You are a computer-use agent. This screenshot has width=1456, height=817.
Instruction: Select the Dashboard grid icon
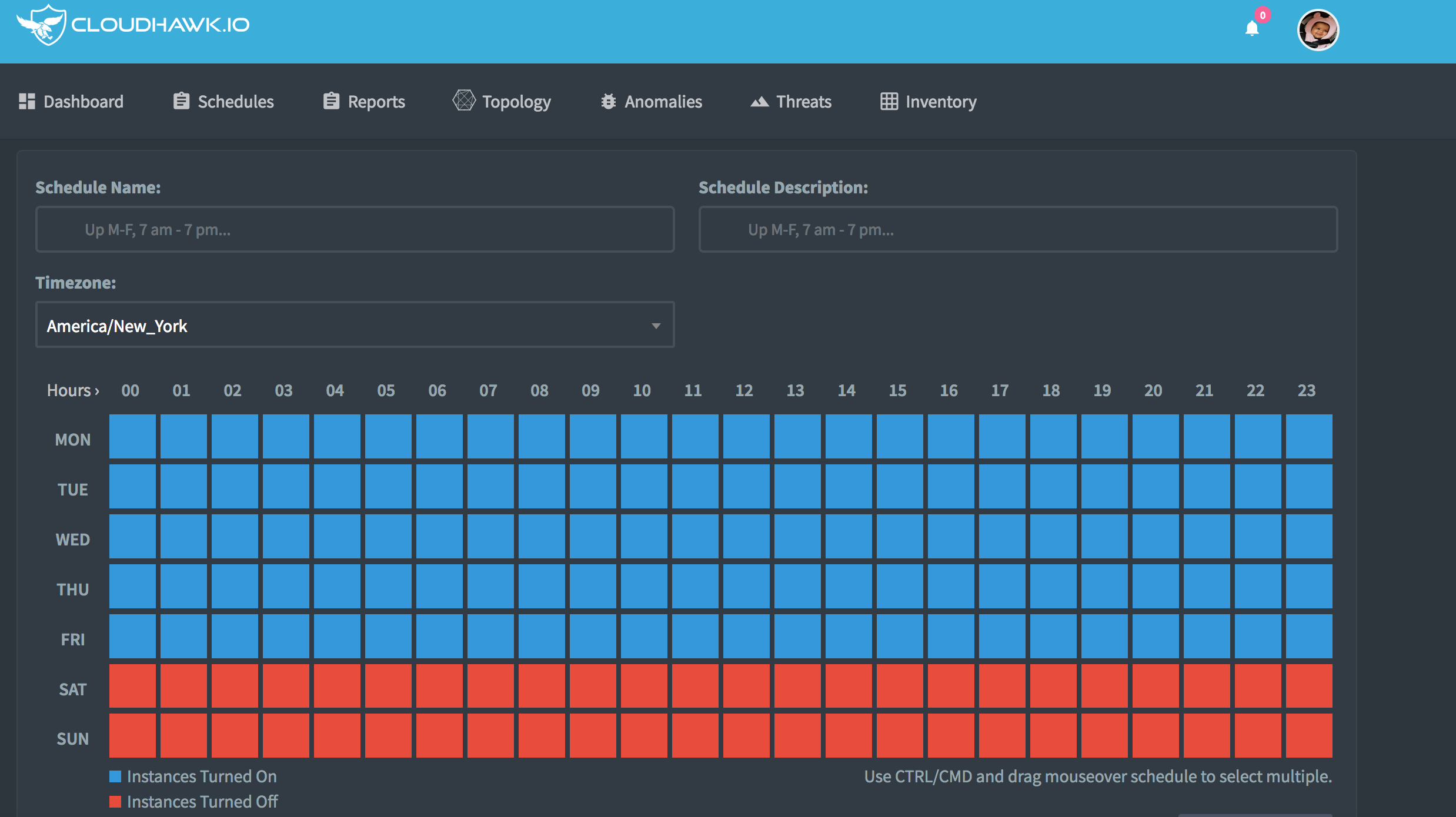(27, 101)
